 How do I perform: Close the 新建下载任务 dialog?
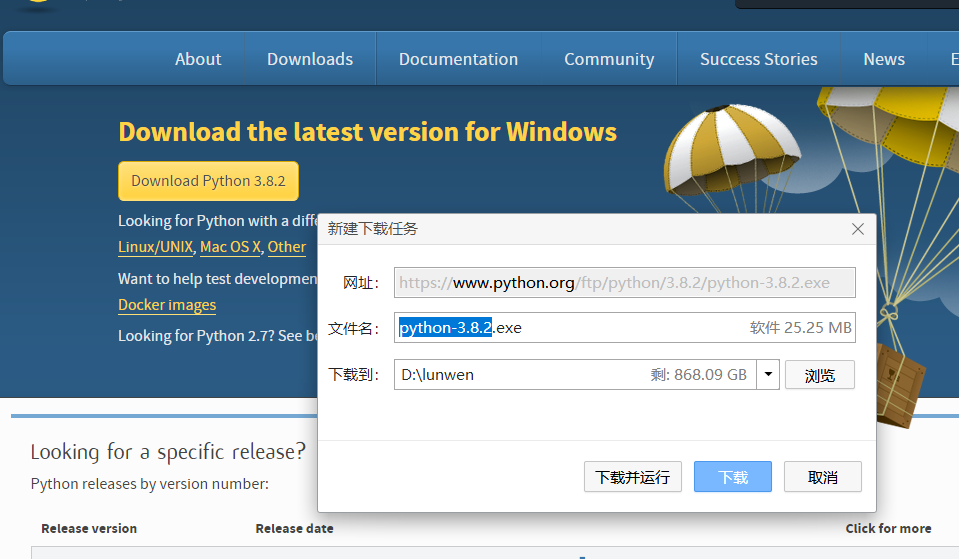click(x=857, y=229)
